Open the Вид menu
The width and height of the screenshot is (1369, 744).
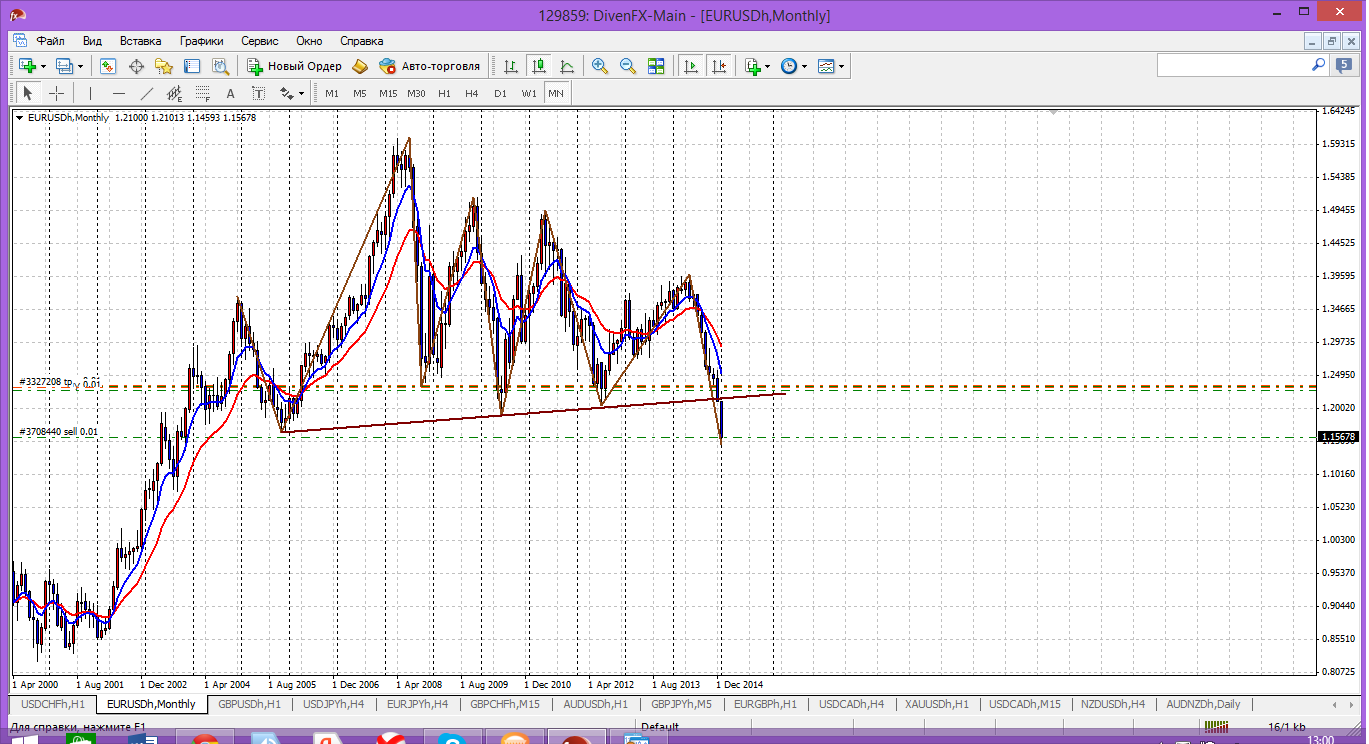click(92, 41)
